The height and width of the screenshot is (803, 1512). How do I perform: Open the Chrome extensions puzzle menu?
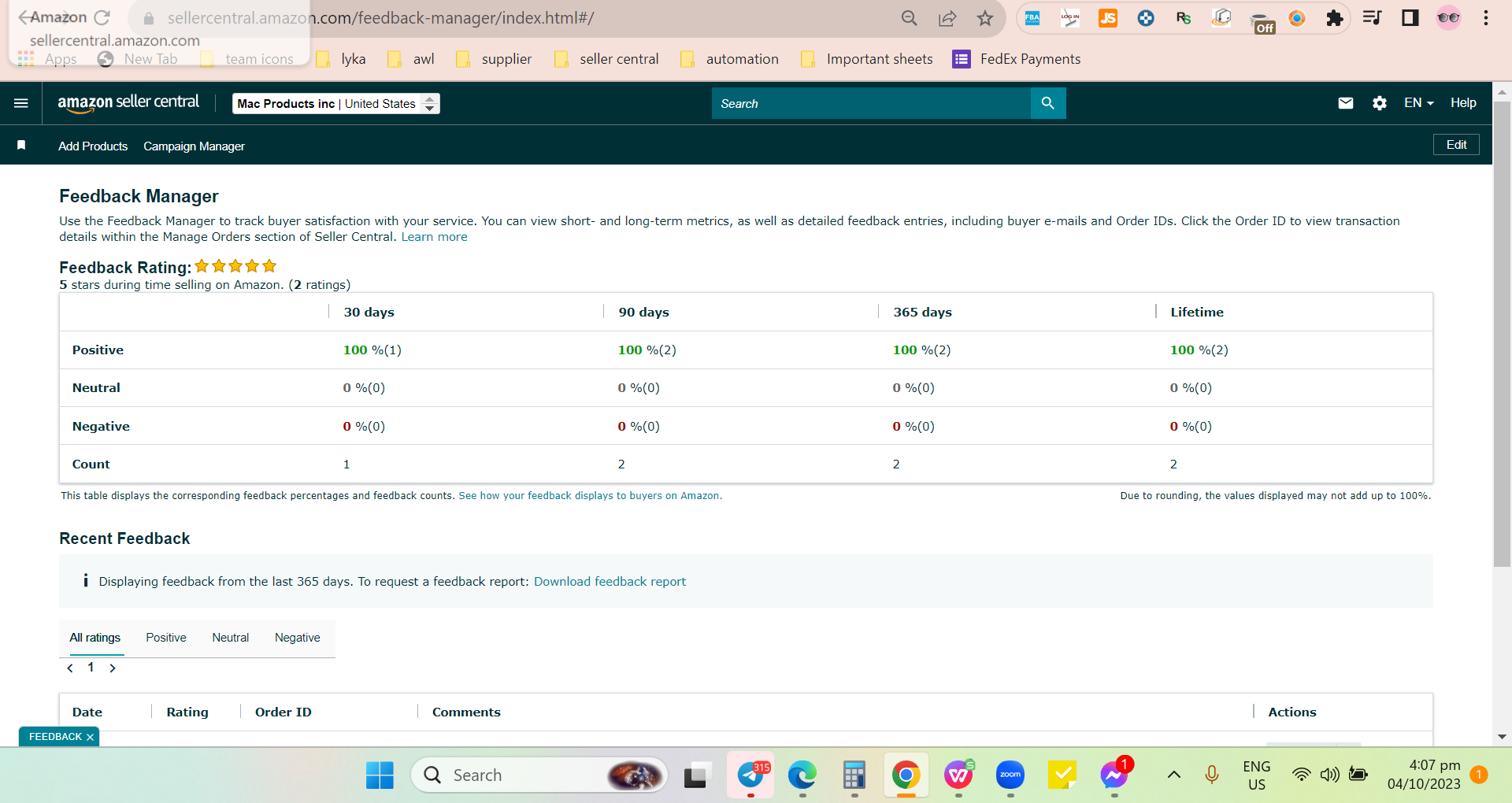1334,18
